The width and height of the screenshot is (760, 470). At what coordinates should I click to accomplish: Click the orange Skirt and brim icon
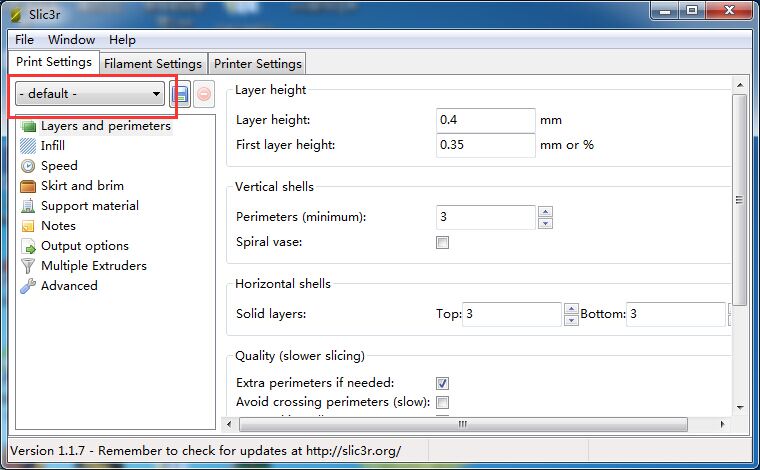coord(28,186)
